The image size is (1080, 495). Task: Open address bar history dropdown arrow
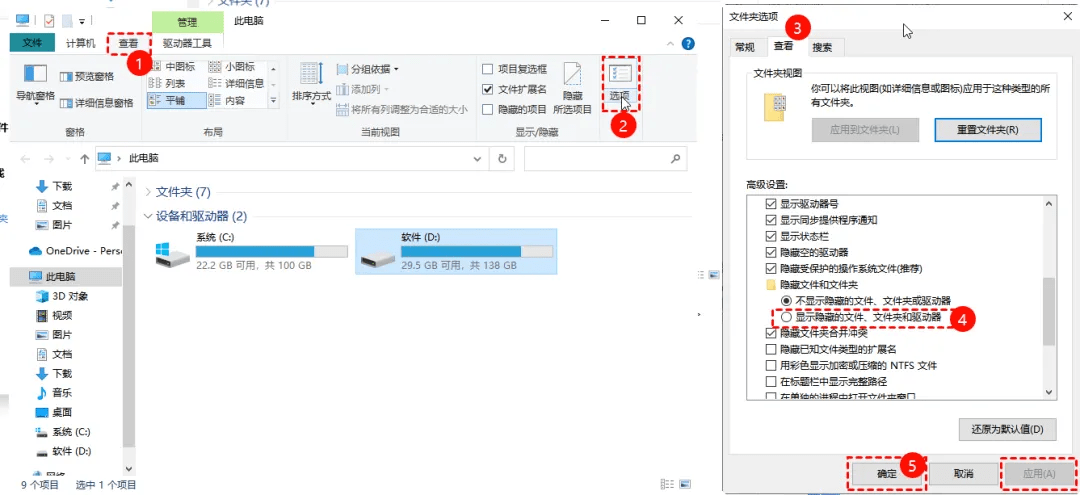(x=477, y=158)
